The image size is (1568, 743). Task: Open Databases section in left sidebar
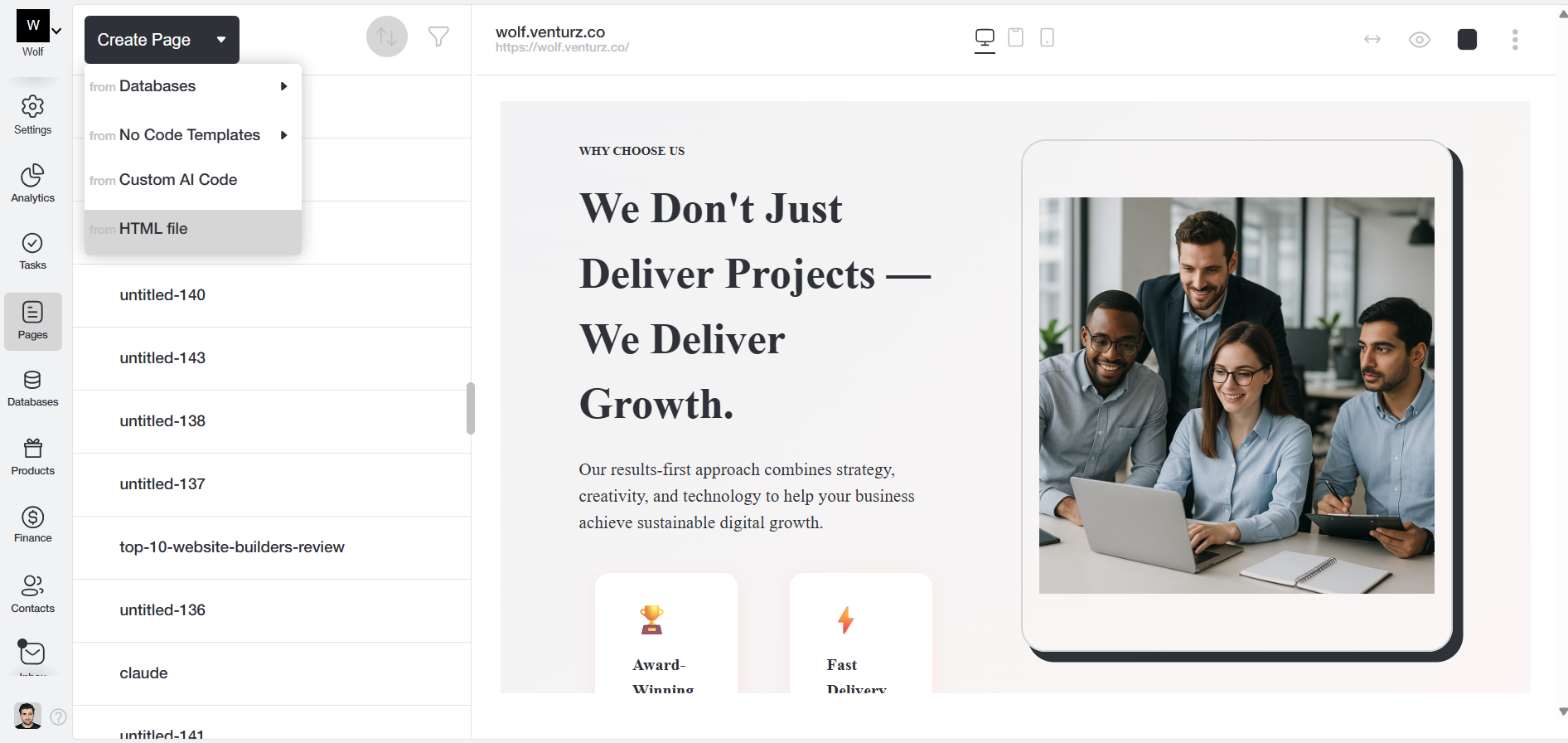[32, 388]
